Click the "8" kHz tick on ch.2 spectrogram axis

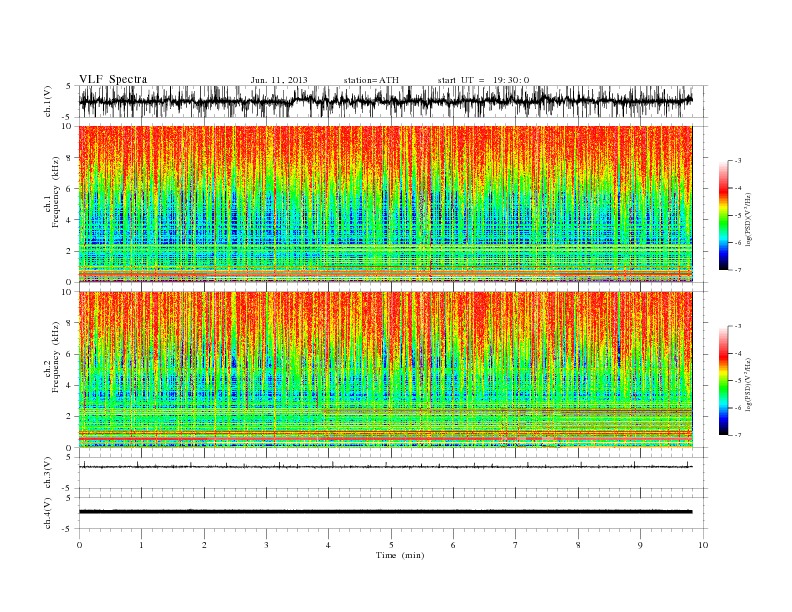coord(70,323)
